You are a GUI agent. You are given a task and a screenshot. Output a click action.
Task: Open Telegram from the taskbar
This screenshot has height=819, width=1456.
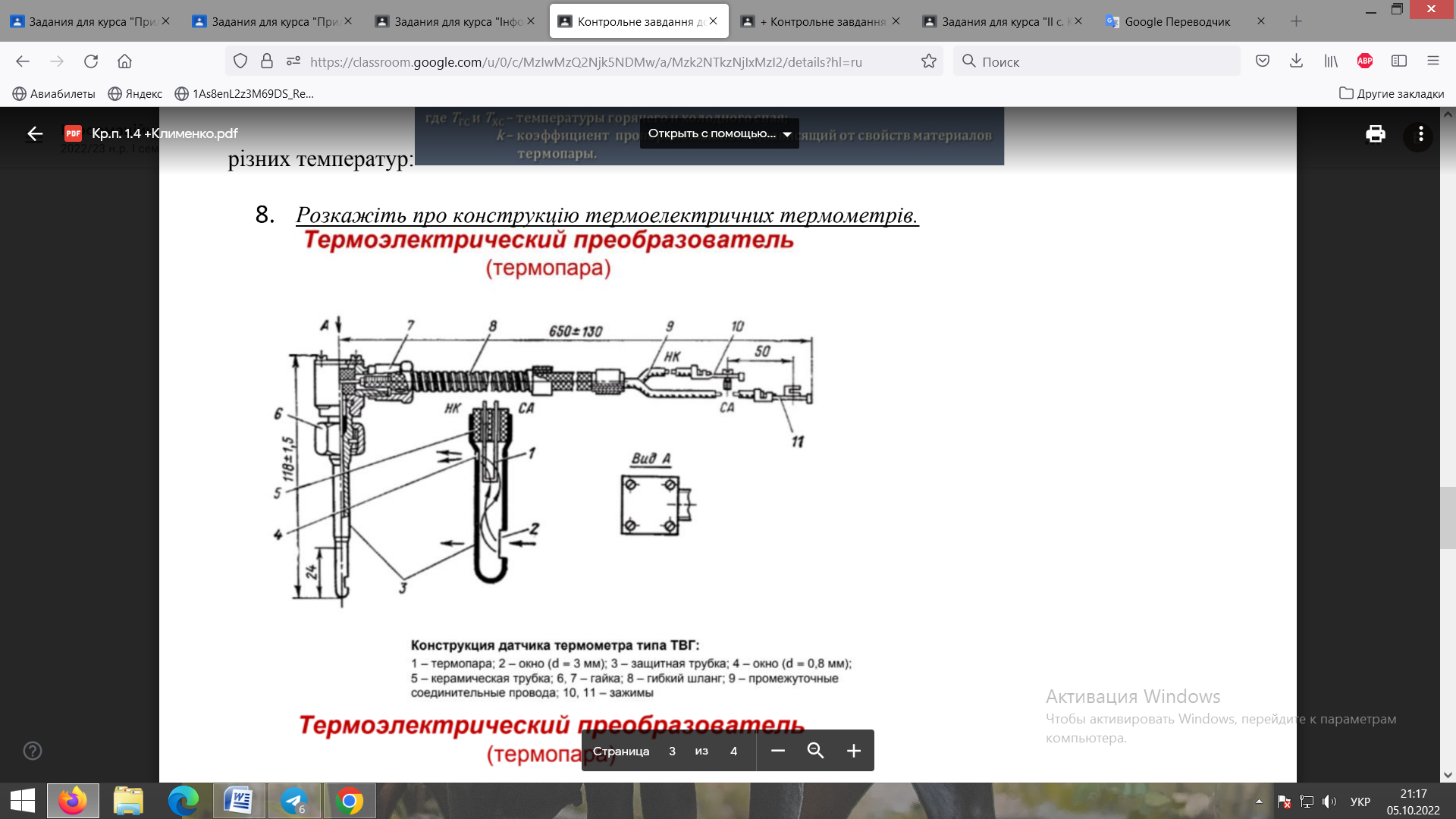[x=294, y=801]
